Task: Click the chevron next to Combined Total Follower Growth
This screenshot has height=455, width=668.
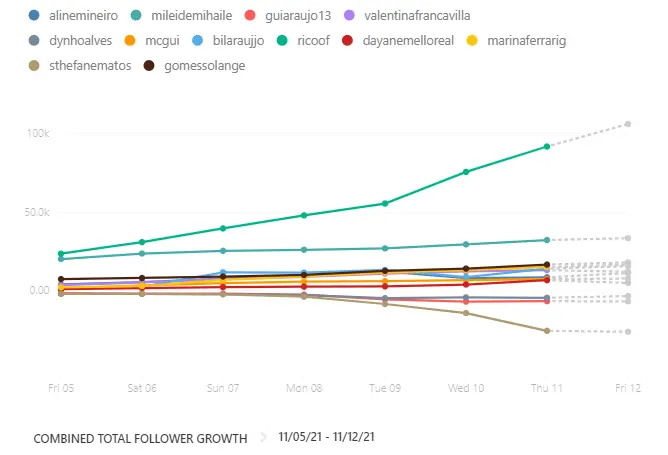Action: pos(266,438)
